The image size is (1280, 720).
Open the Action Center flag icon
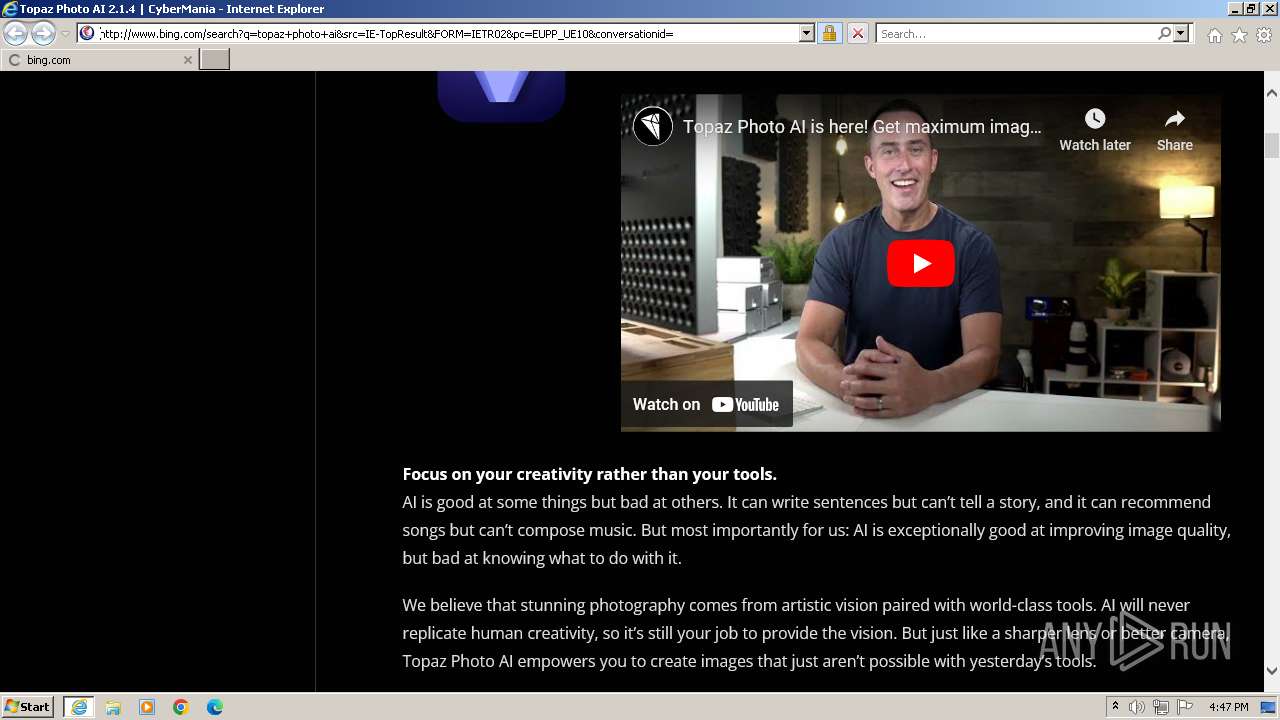coord(1185,707)
